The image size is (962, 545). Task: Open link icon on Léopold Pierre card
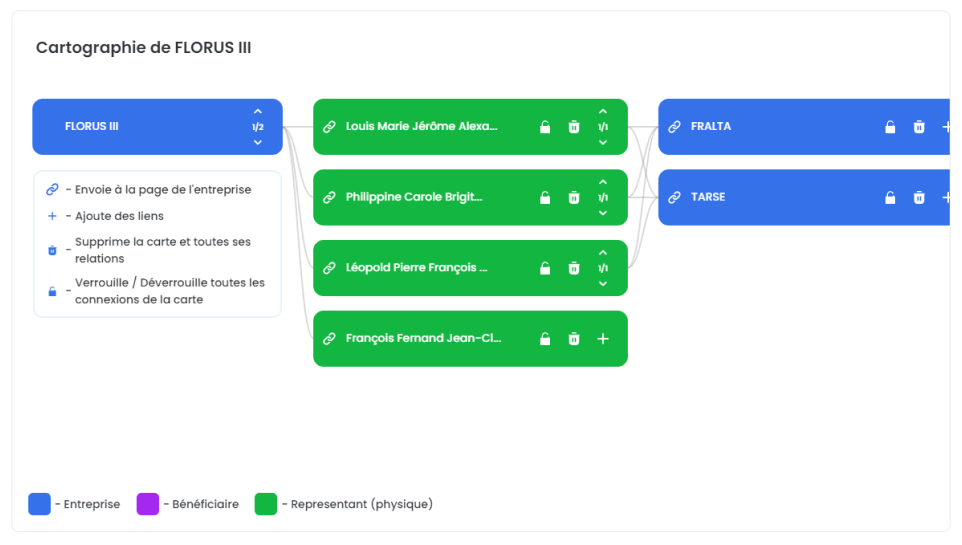329,268
